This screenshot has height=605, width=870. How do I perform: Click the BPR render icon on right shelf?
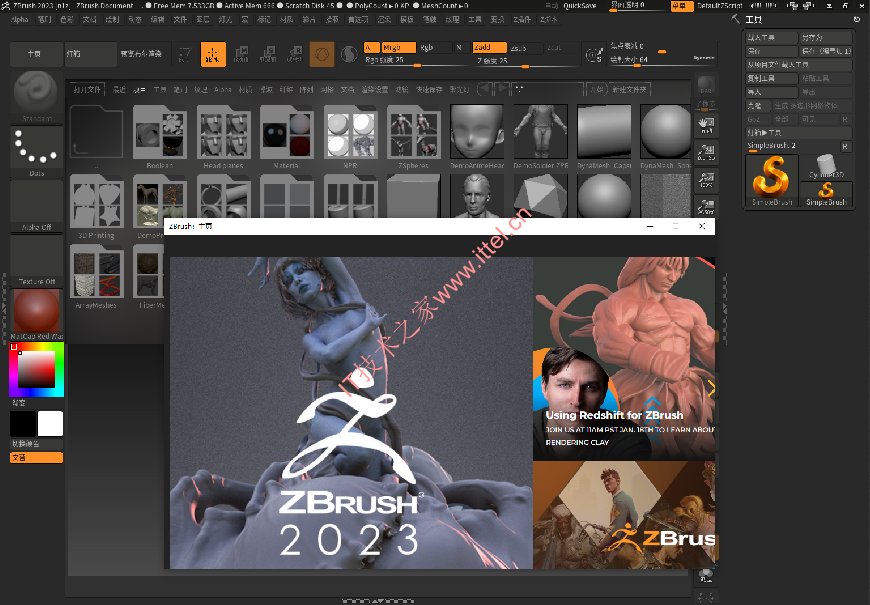[706, 84]
